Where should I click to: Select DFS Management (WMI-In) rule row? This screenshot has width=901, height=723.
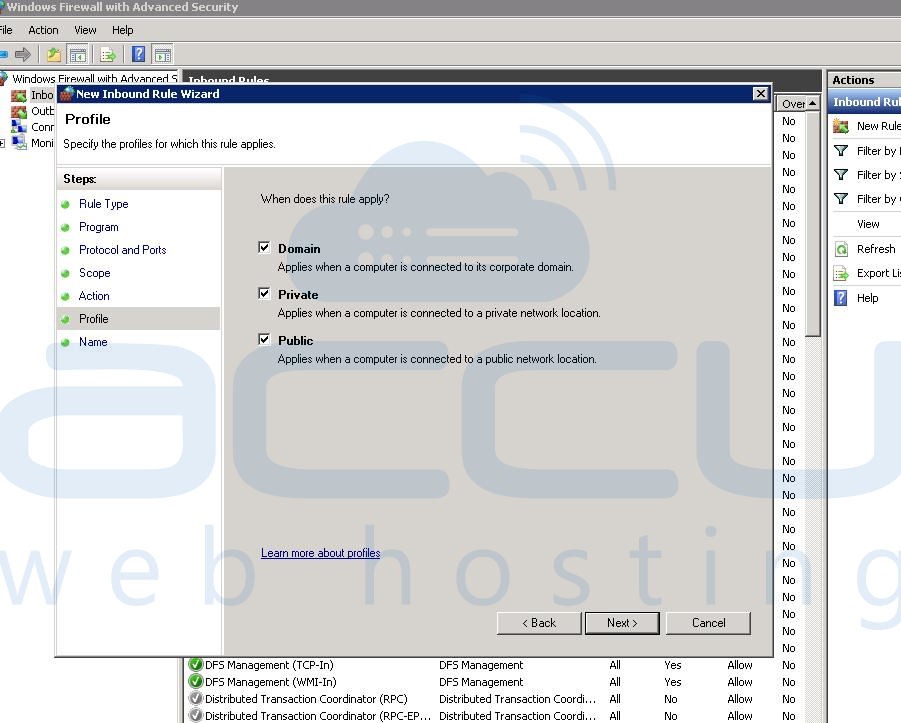coord(496,682)
